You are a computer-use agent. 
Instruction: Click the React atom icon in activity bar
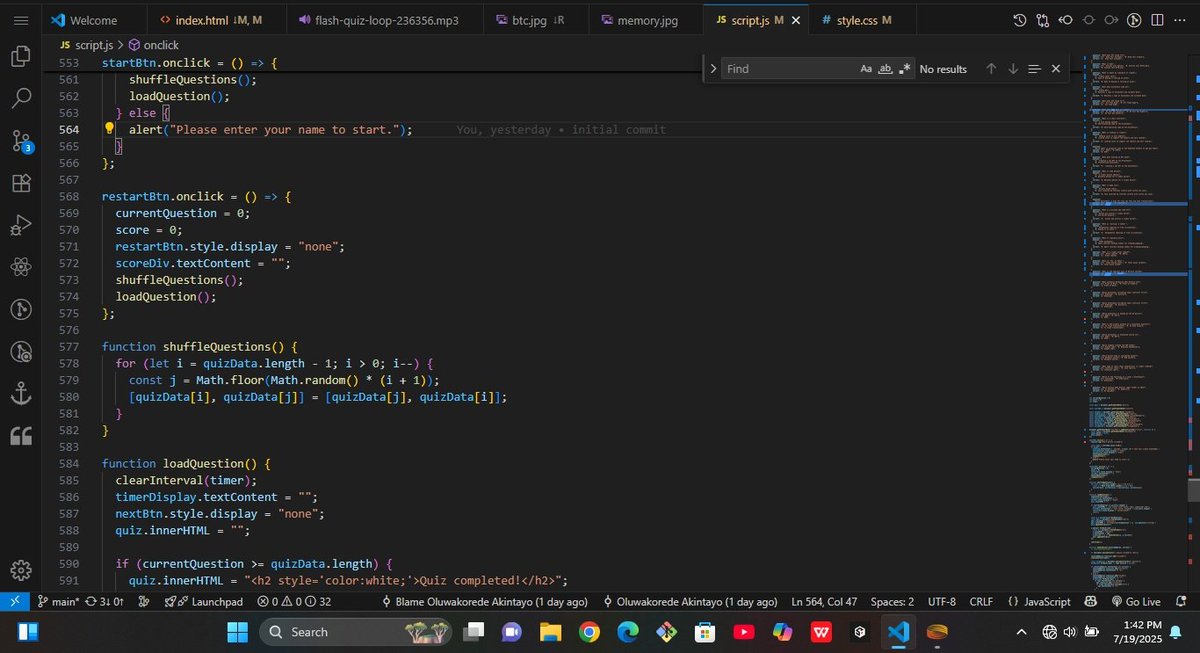[21, 267]
